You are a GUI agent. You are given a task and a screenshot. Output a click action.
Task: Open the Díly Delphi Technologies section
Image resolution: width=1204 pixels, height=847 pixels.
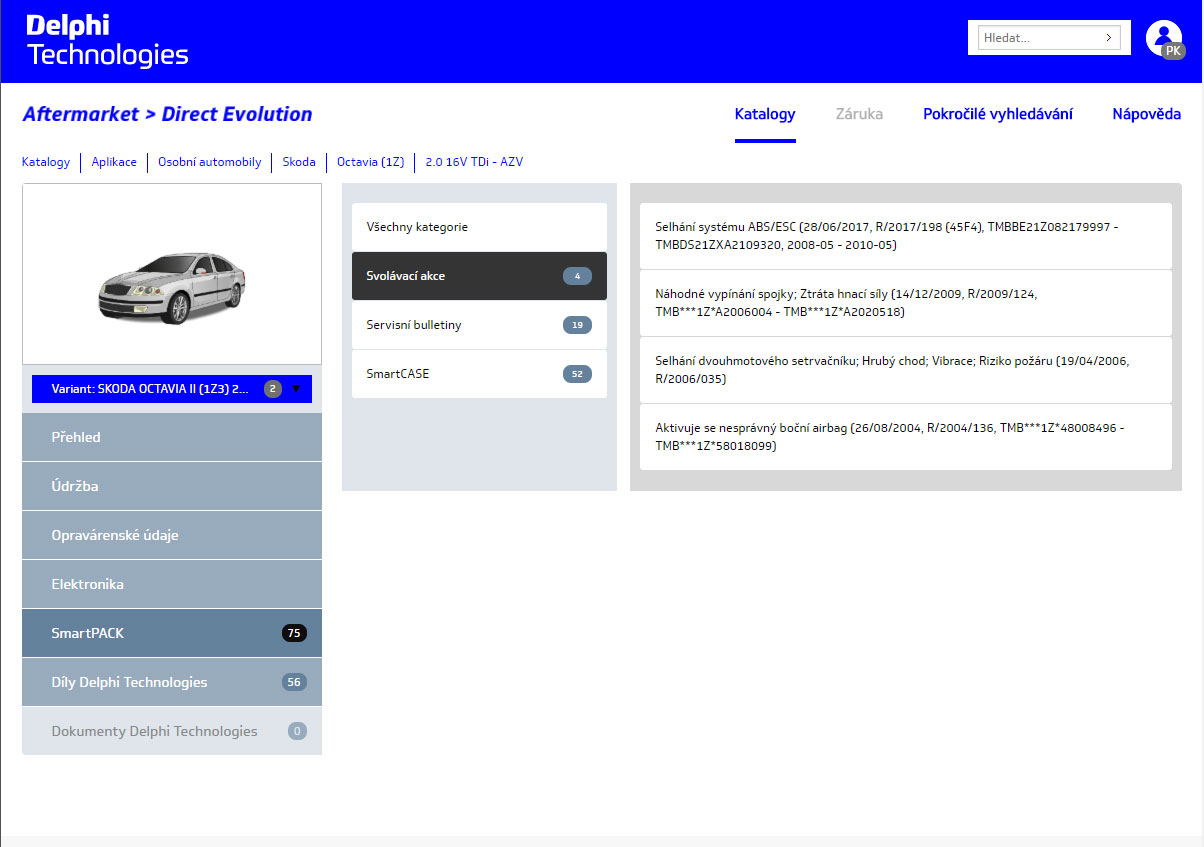172,682
